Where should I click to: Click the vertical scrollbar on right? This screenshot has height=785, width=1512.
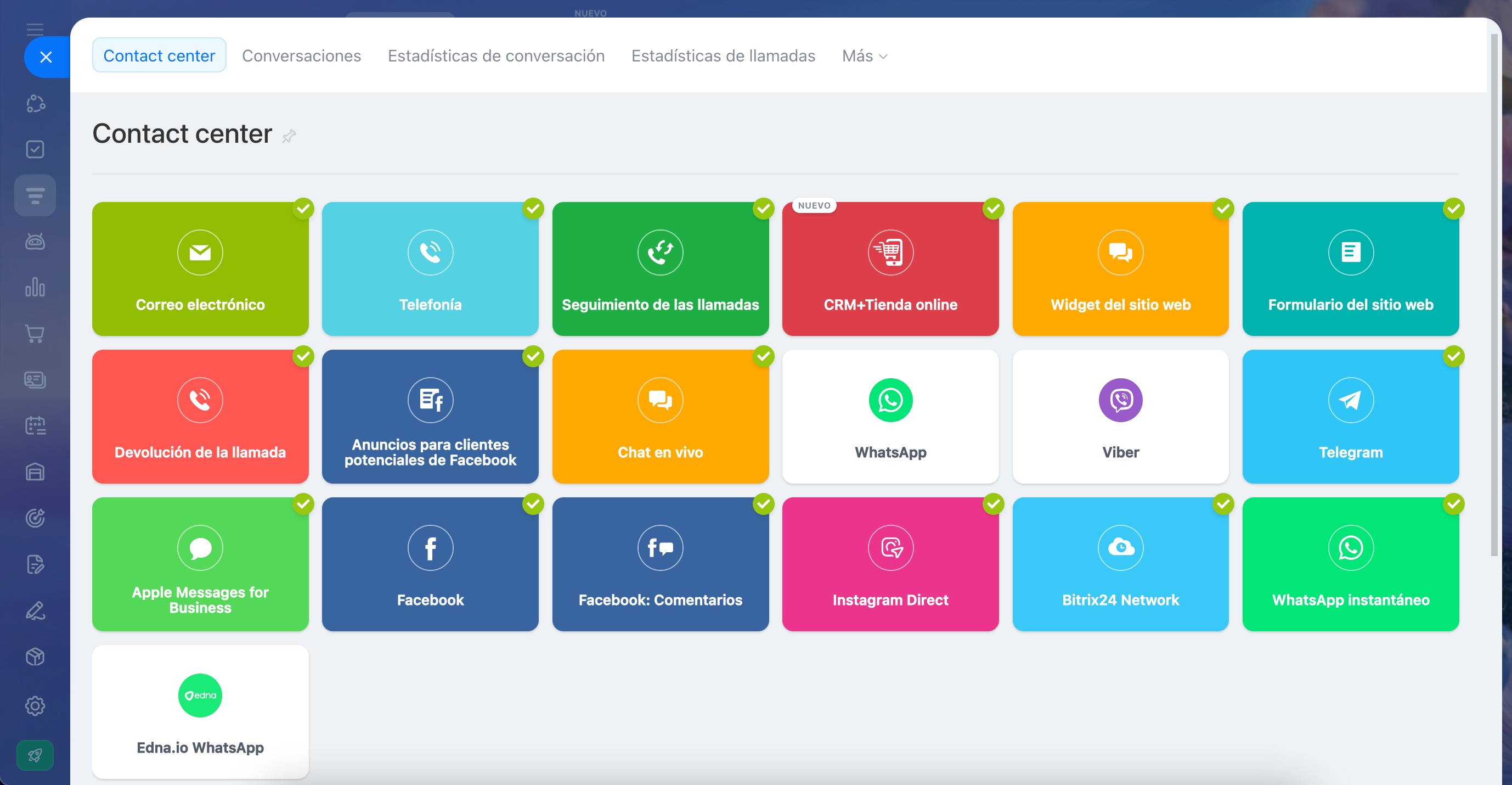pyautogui.click(x=1495, y=294)
